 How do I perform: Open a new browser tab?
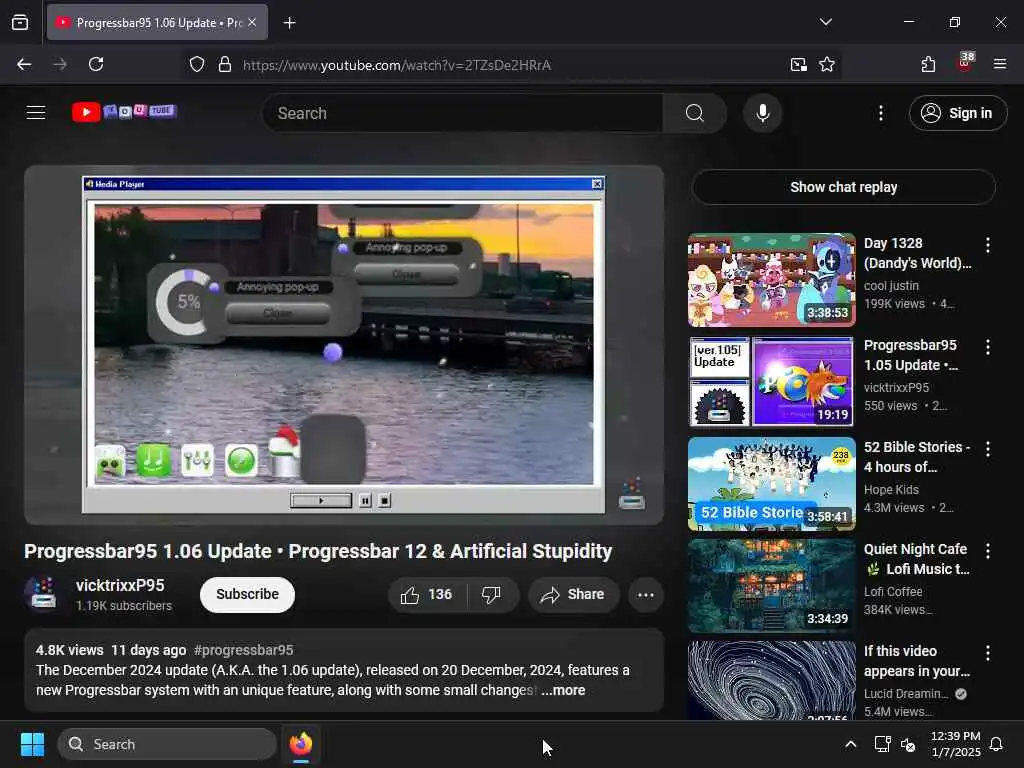click(x=289, y=23)
